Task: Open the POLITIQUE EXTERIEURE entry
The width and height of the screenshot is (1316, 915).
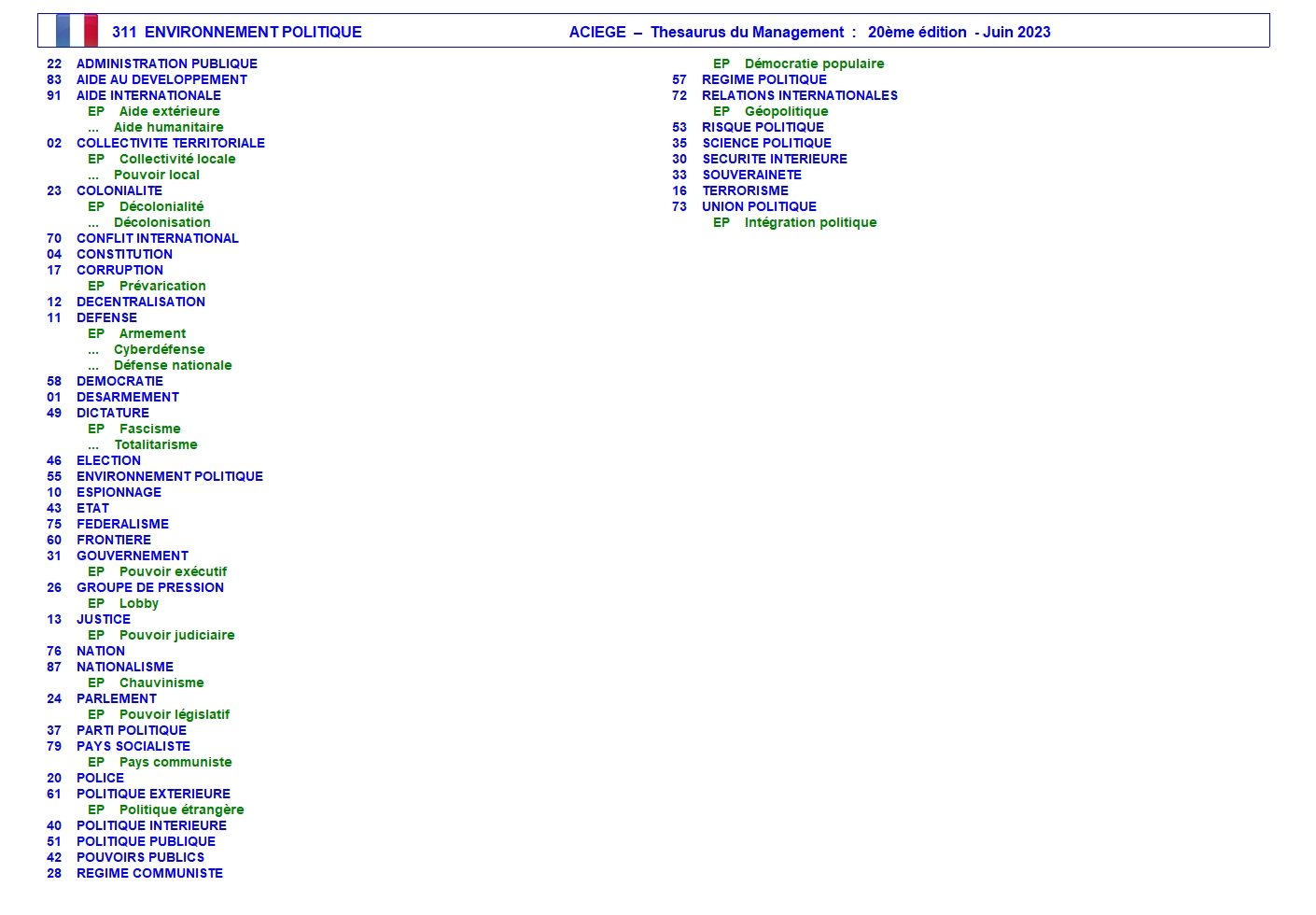Action: click(x=153, y=794)
